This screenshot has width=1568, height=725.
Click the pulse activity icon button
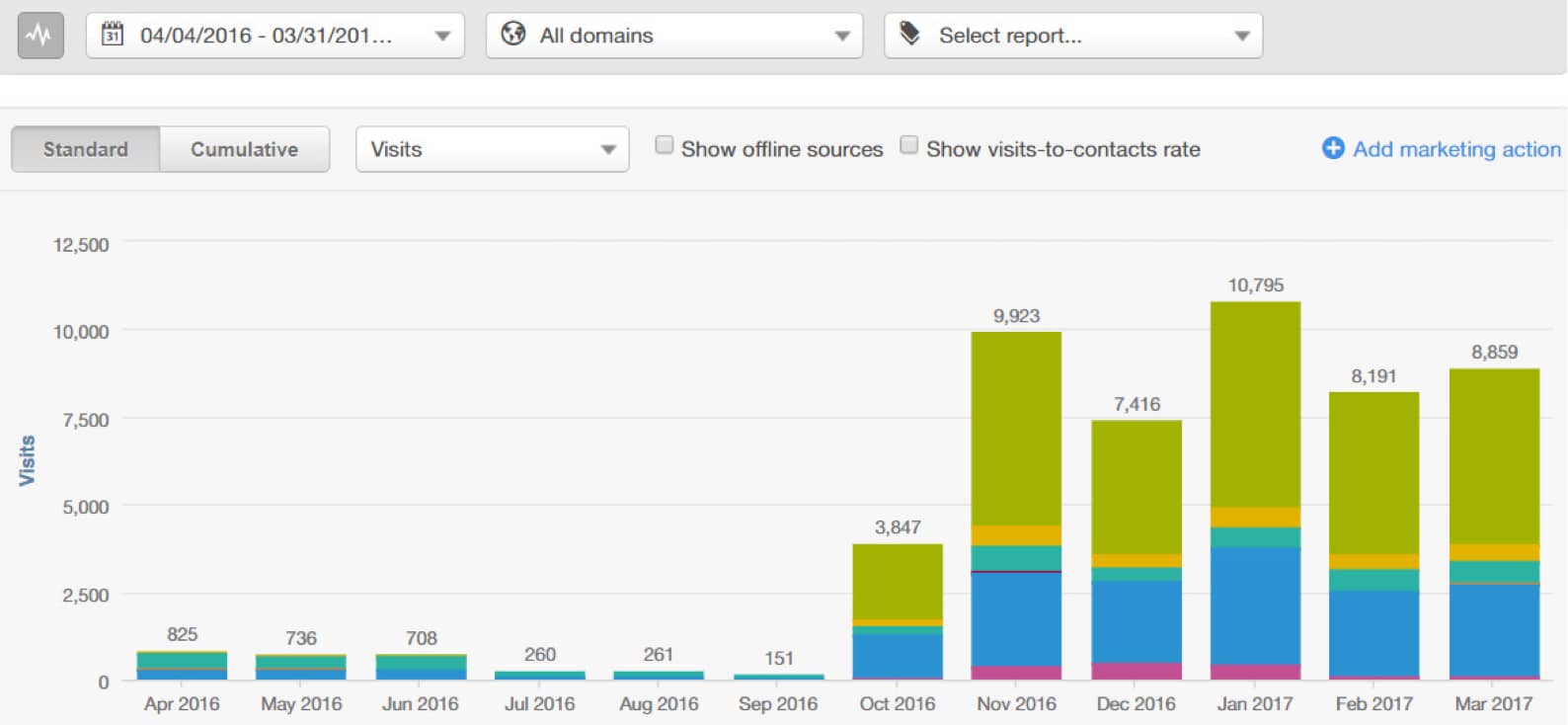[40, 36]
